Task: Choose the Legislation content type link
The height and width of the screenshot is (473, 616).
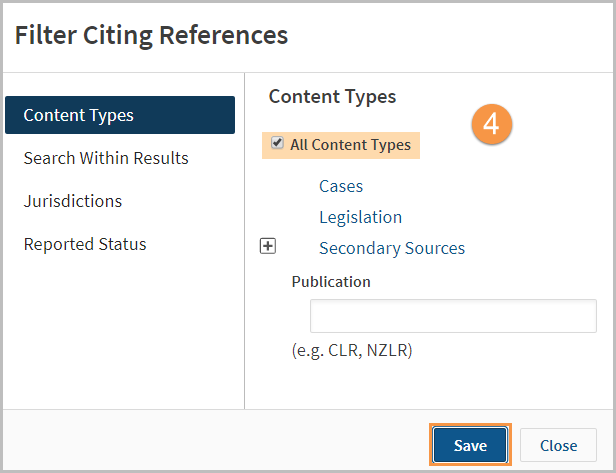Action: click(x=361, y=217)
